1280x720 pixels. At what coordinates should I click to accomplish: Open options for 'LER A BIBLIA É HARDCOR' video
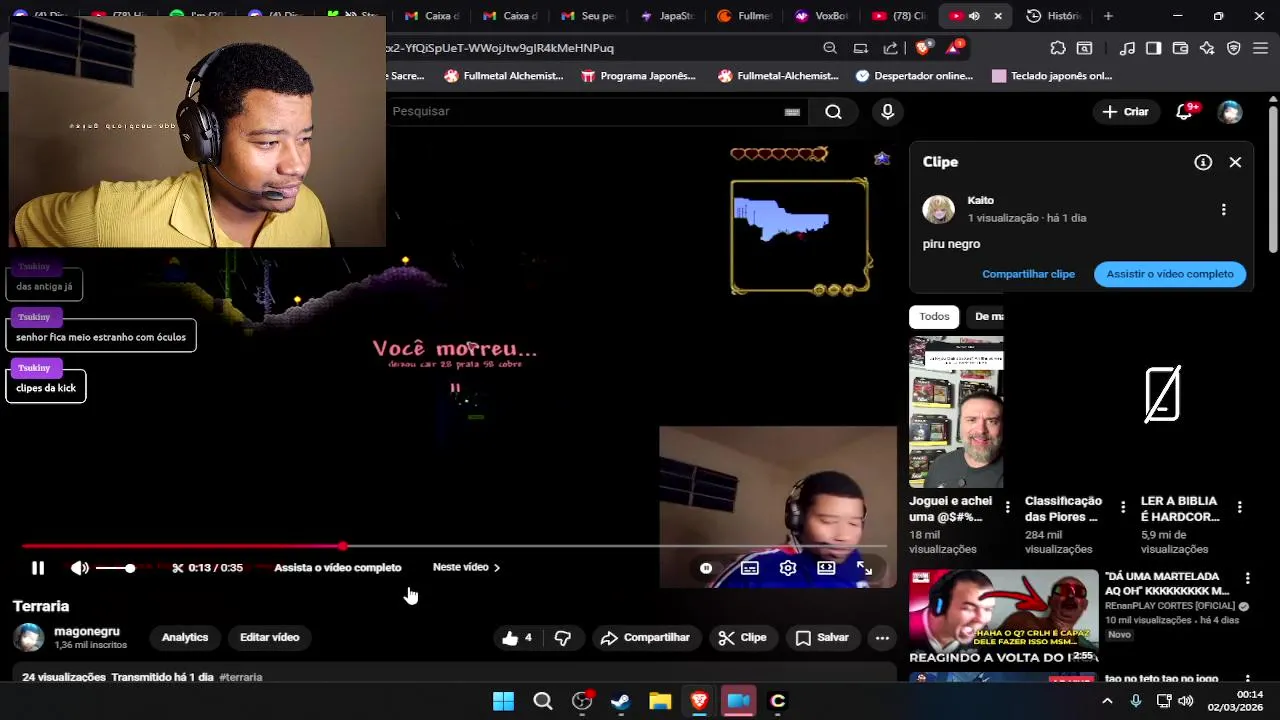[x=1239, y=507]
